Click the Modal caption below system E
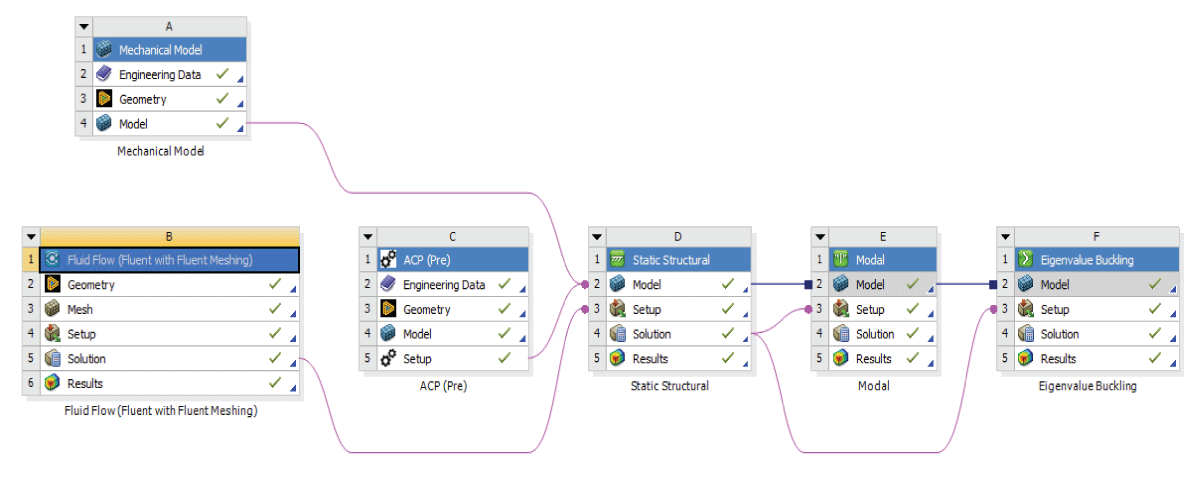Viewport: 1200px width, 477px height. pyautogui.click(x=874, y=386)
